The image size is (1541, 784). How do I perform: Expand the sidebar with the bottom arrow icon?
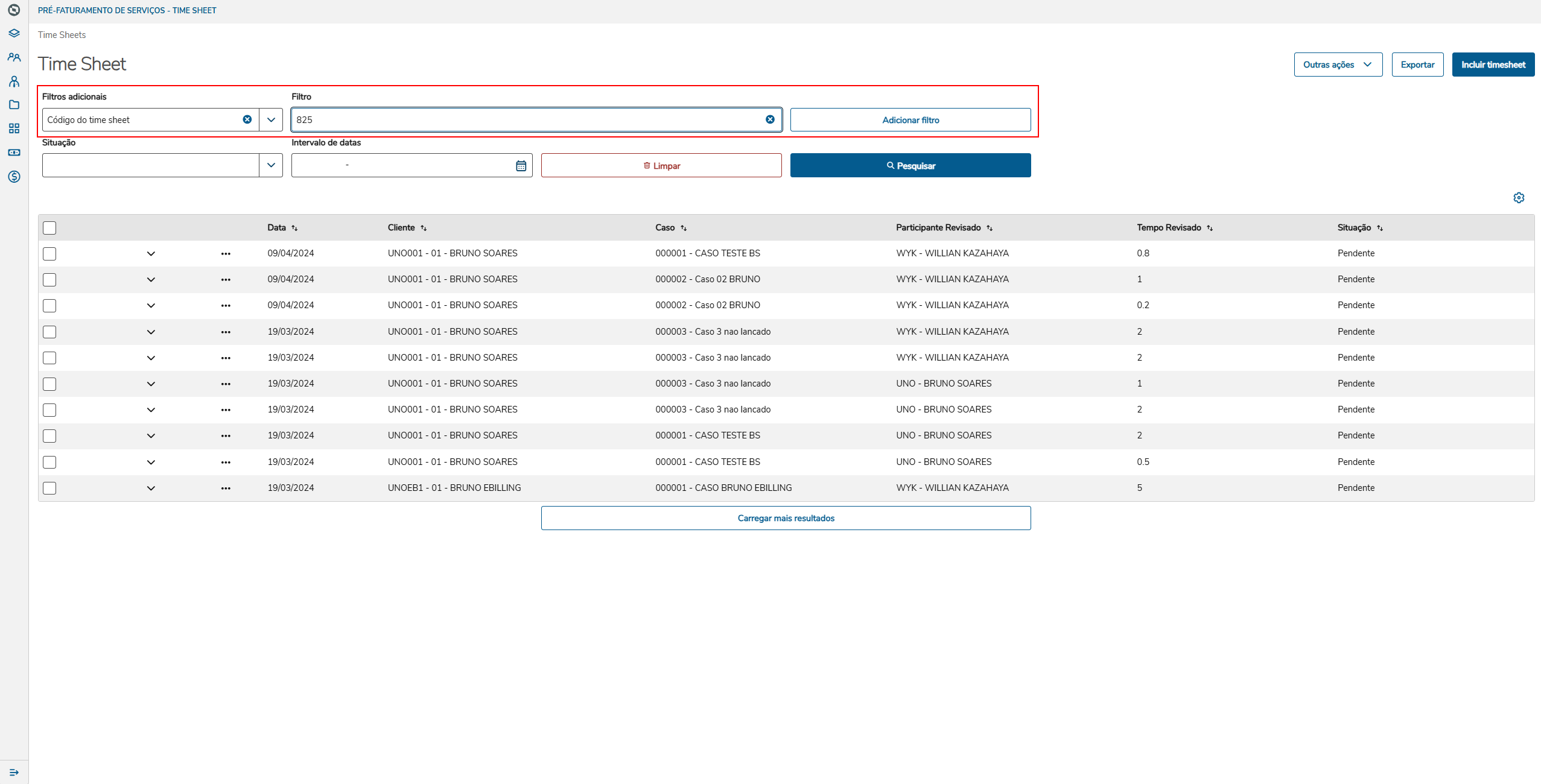(x=14, y=773)
